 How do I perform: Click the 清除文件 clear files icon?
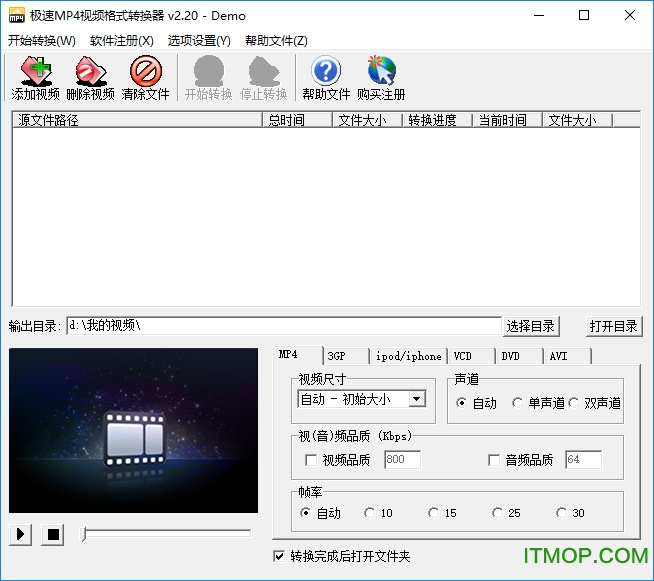146,71
